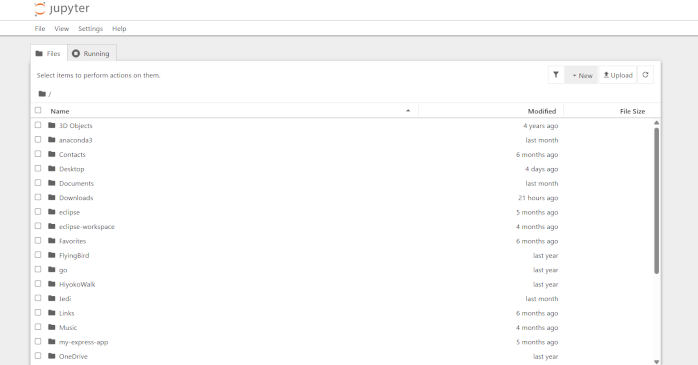698x365 pixels.
Task: Check the box for 3D Objects
Action: [38, 125]
